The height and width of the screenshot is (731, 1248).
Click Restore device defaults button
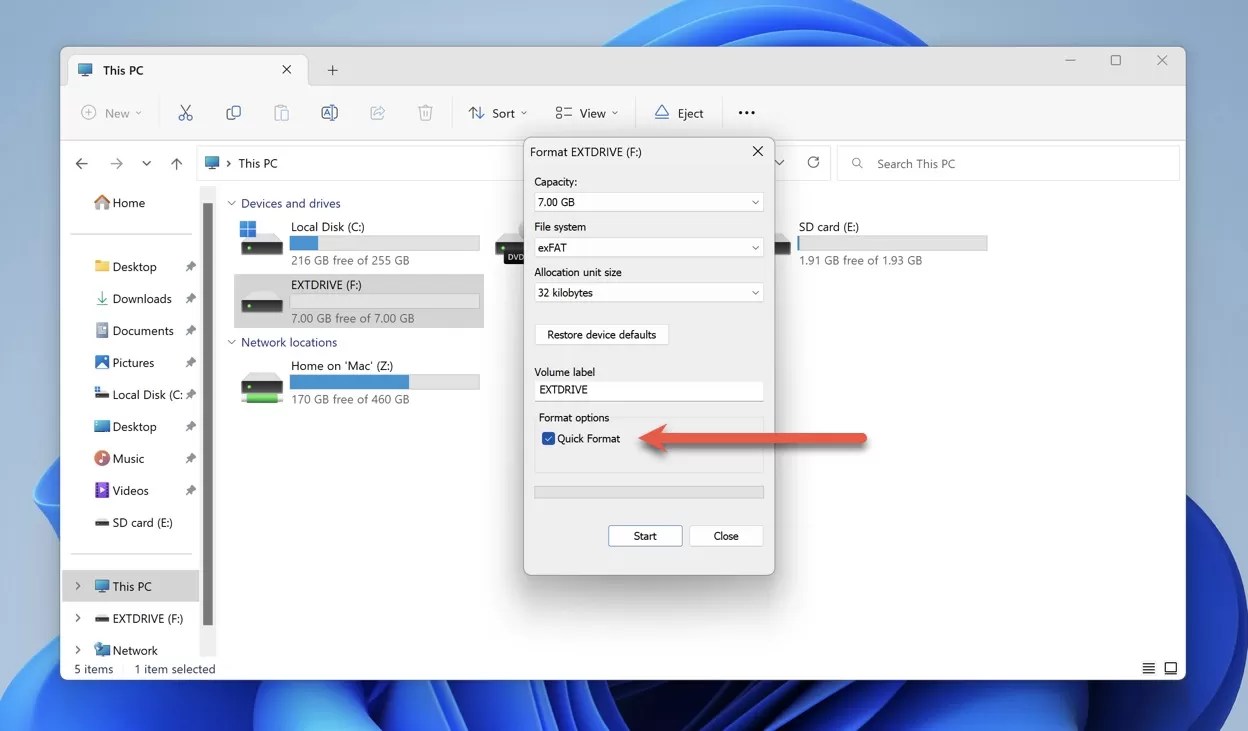[602, 334]
